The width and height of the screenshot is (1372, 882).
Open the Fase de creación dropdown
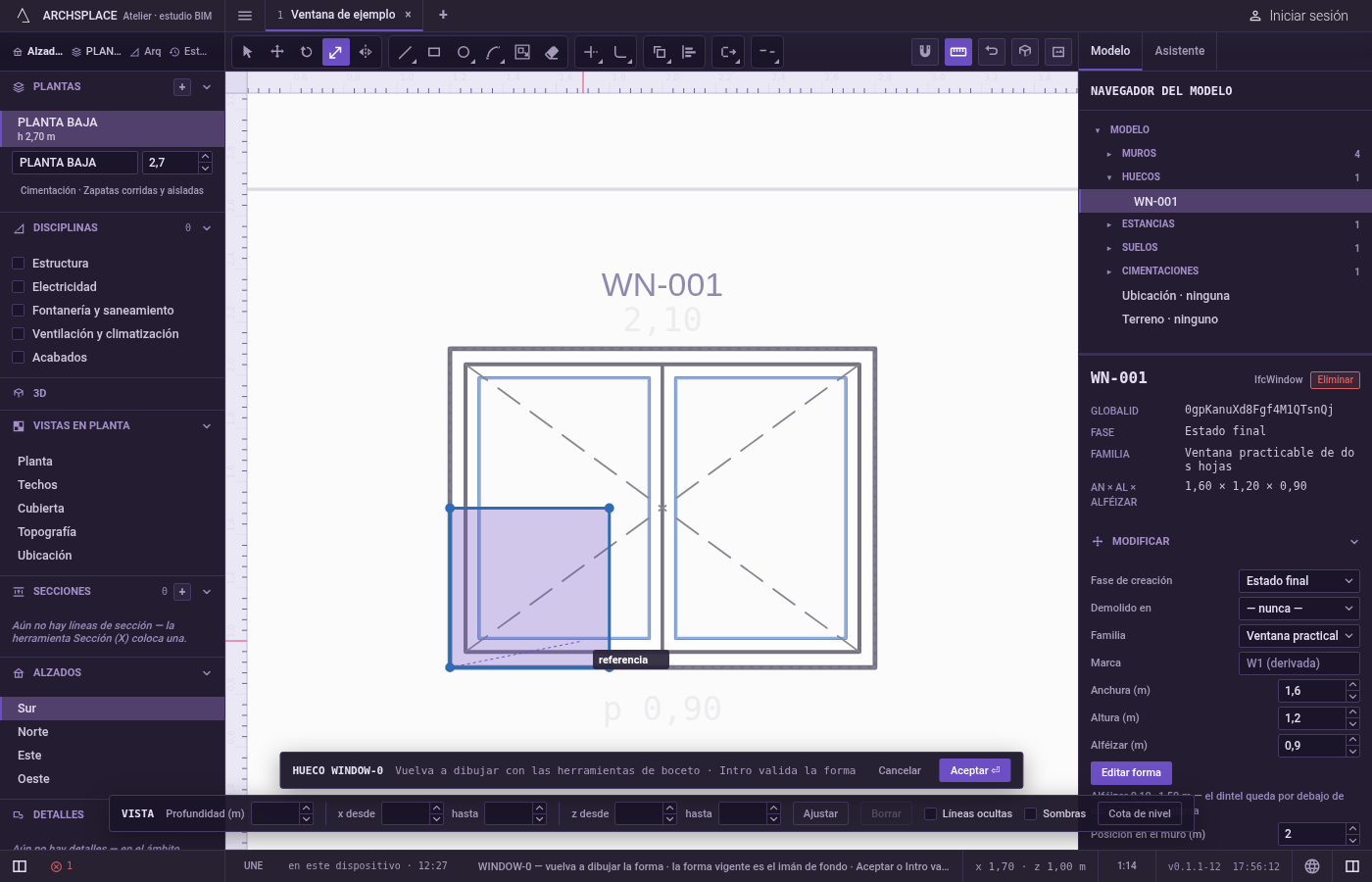(x=1299, y=581)
